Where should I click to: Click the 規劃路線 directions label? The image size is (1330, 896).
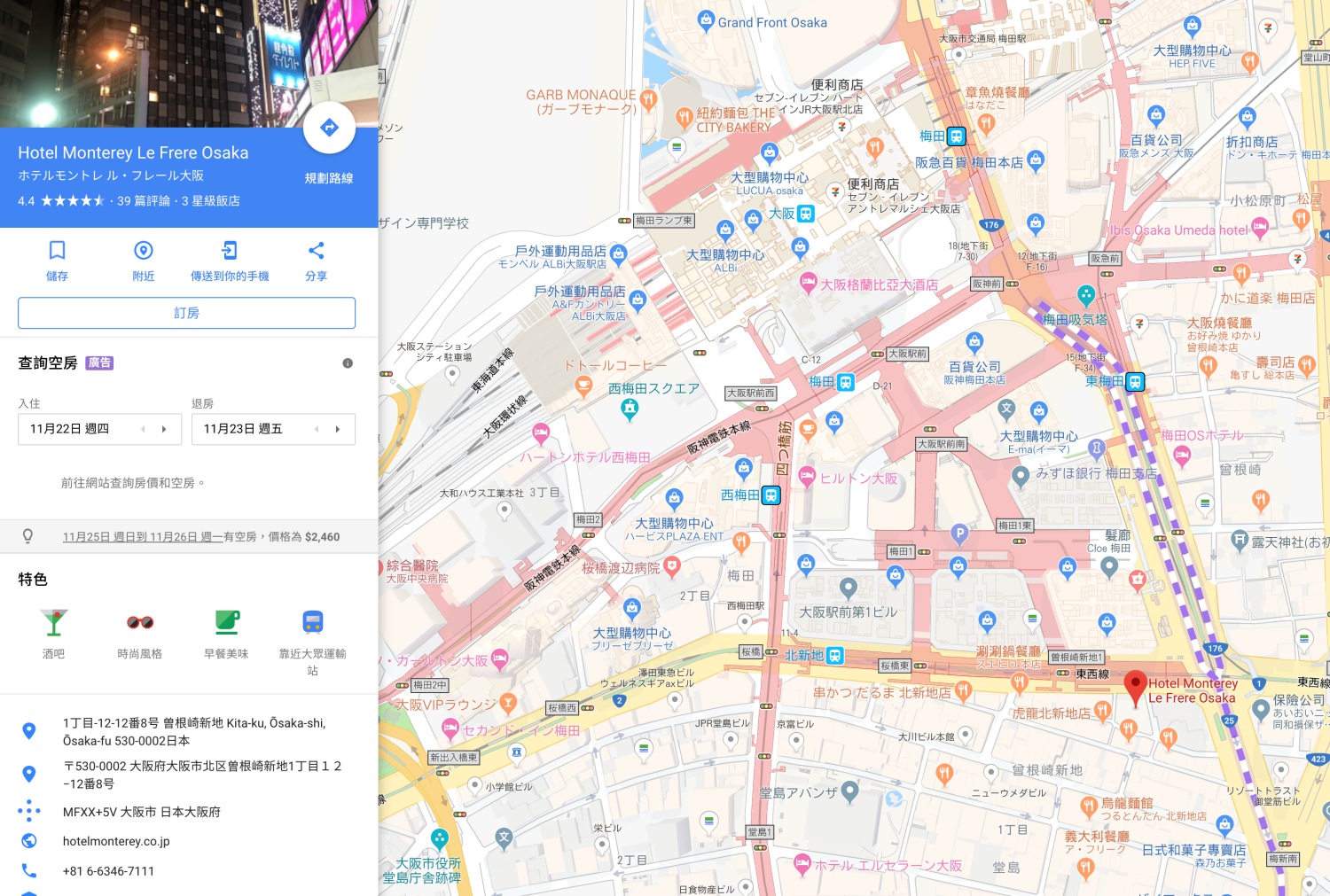pos(329,178)
